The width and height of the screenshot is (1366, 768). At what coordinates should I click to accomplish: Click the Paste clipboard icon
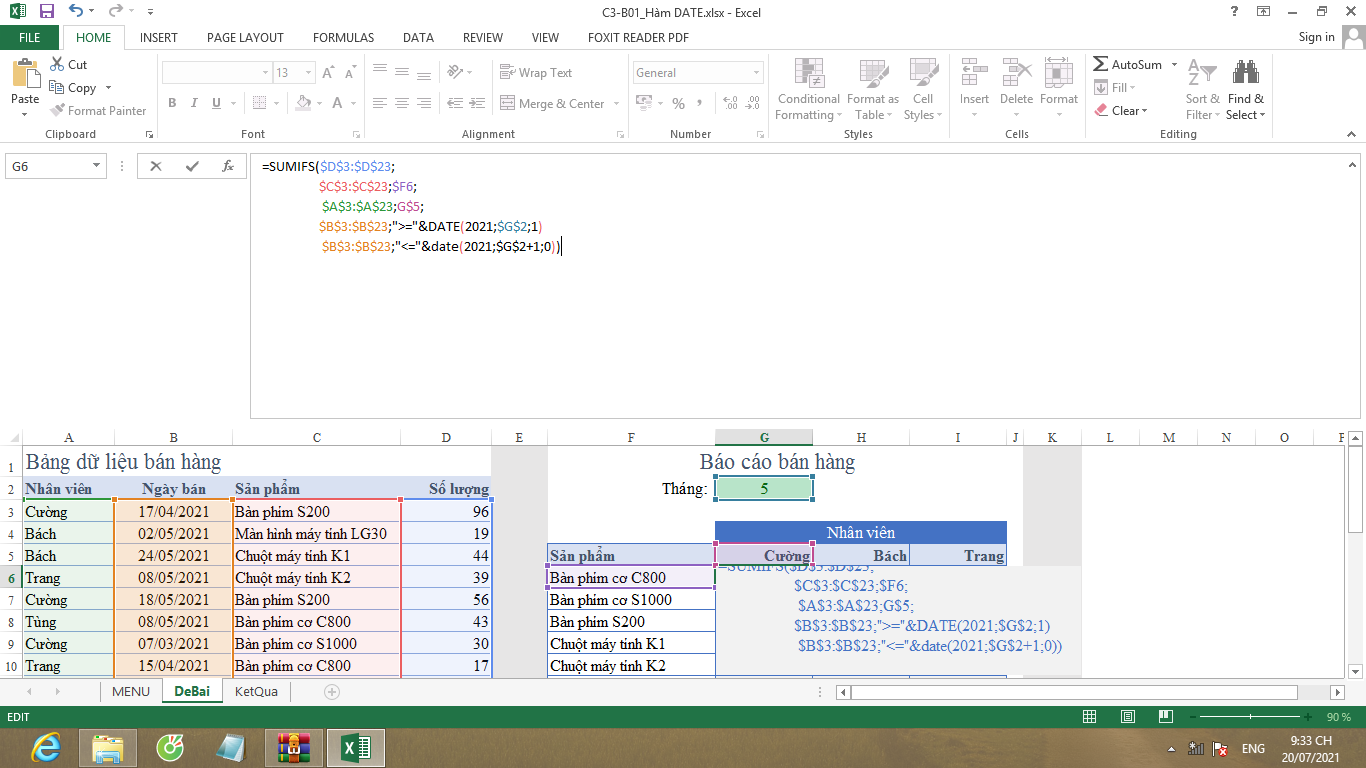pos(25,74)
